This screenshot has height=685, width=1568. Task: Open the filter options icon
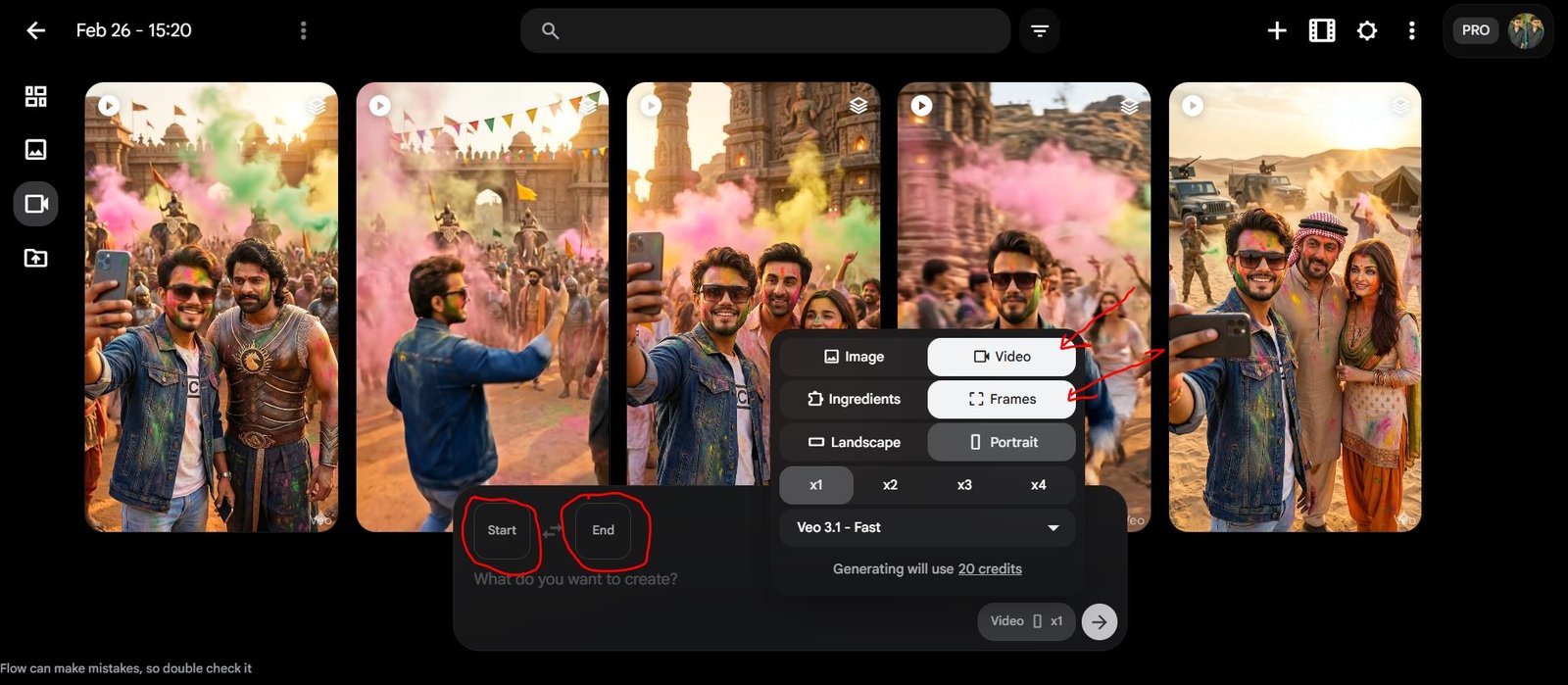pos(1039,31)
